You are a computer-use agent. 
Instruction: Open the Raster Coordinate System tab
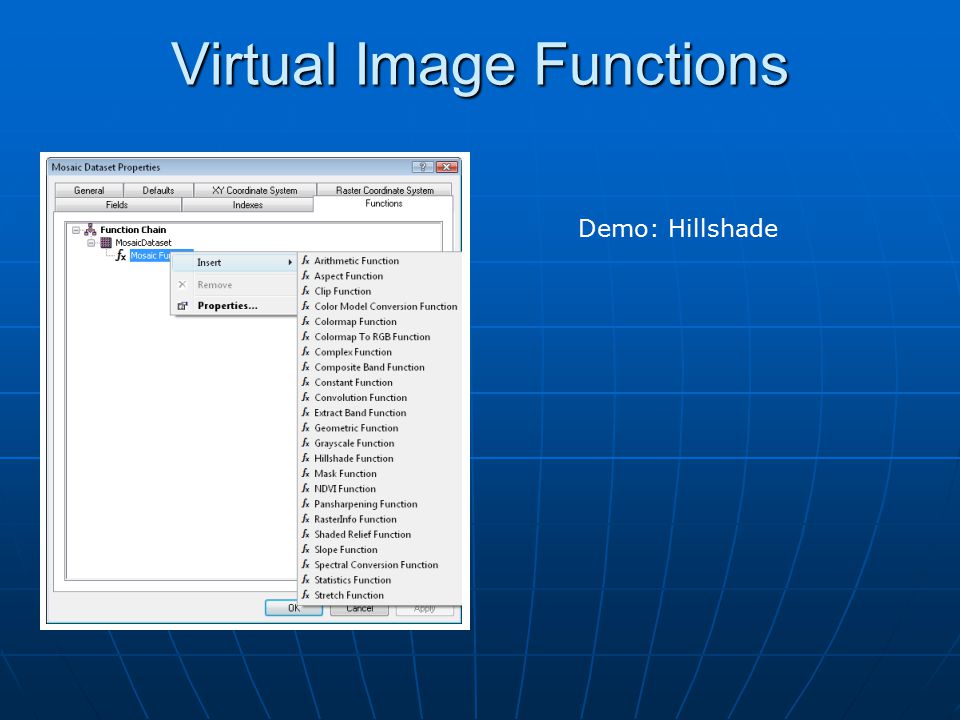coord(384,190)
